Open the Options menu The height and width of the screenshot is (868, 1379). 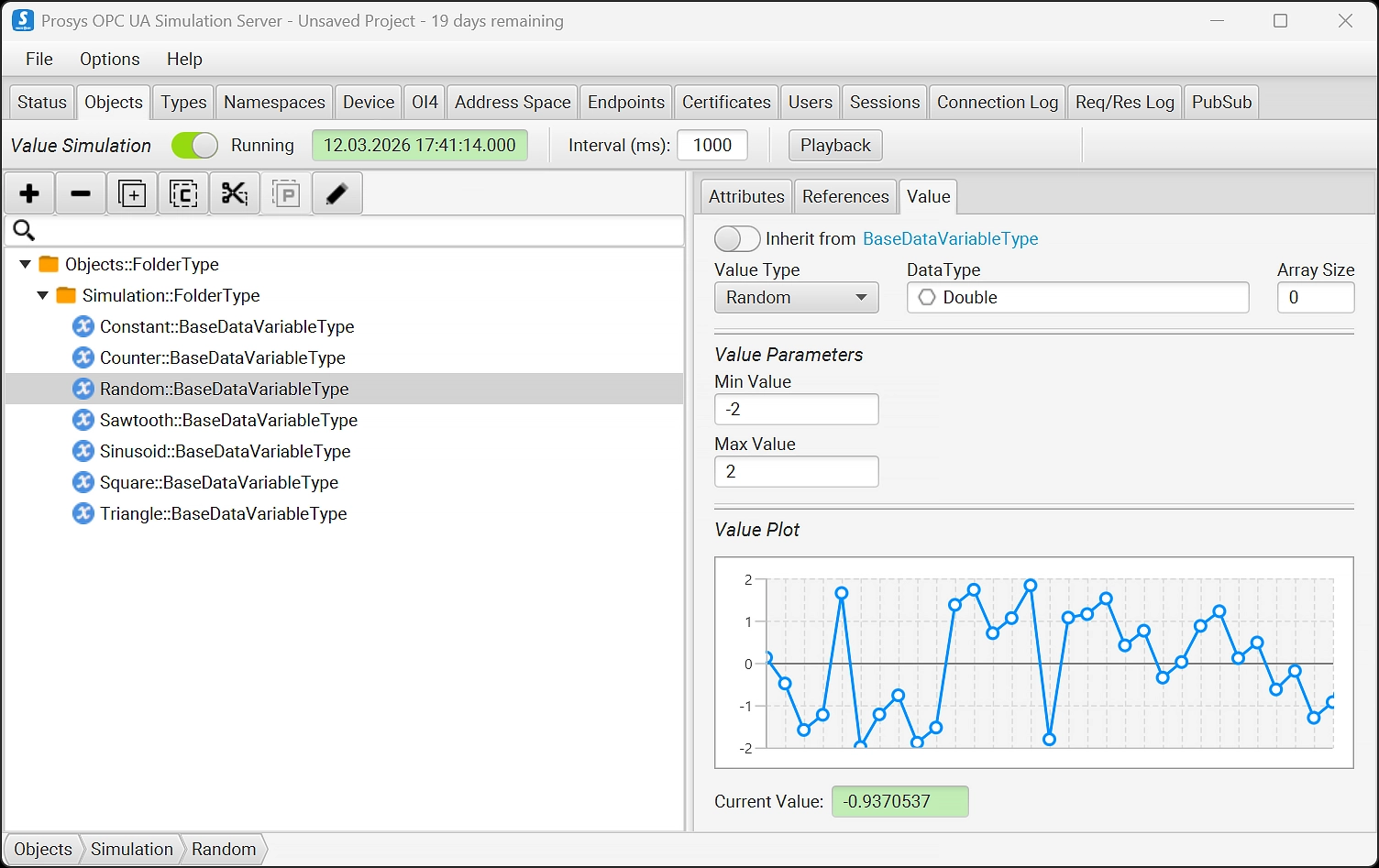[109, 59]
